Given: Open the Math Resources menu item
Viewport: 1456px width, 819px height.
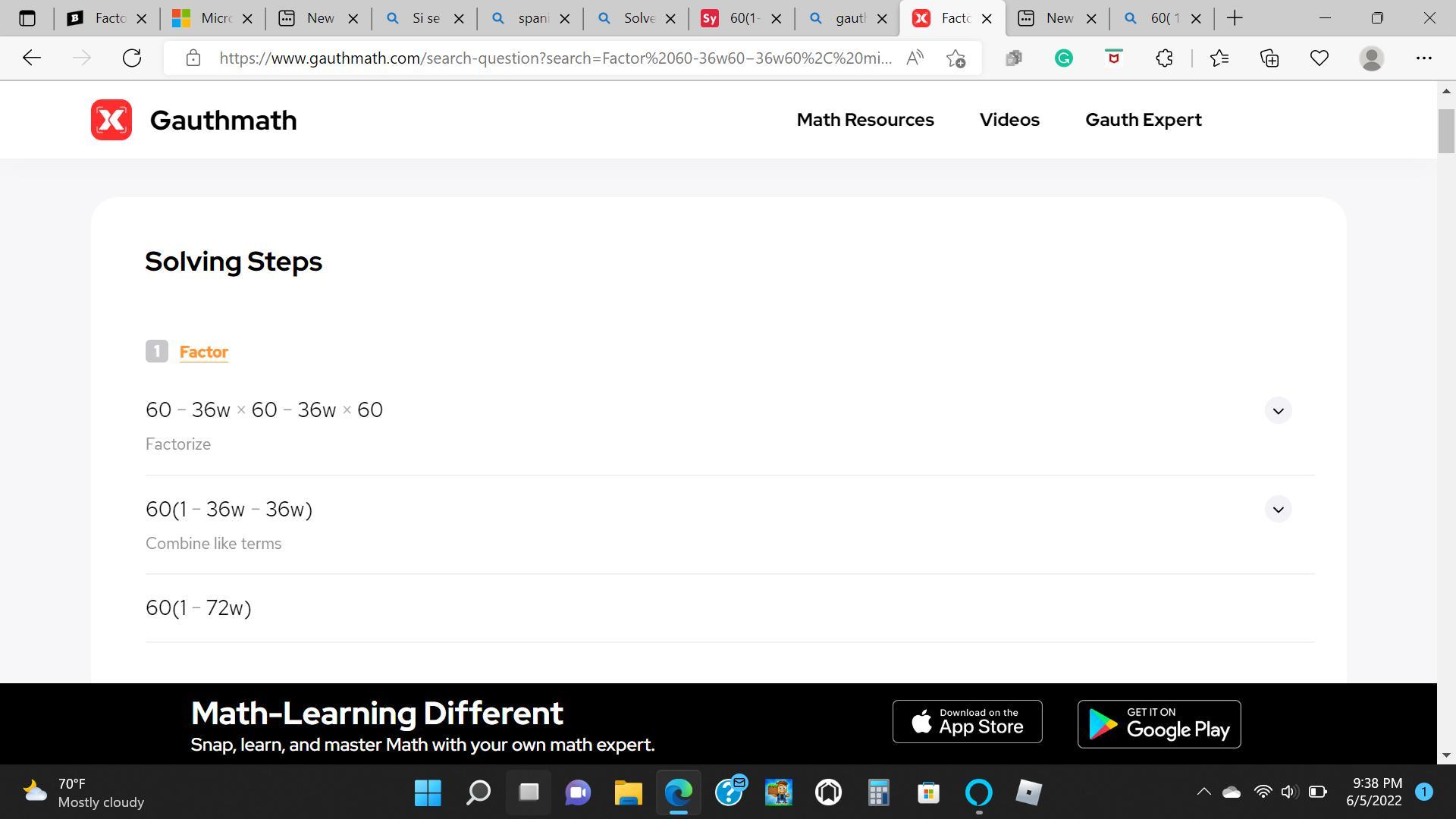Looking at the screenshot, I should (865, 120).
